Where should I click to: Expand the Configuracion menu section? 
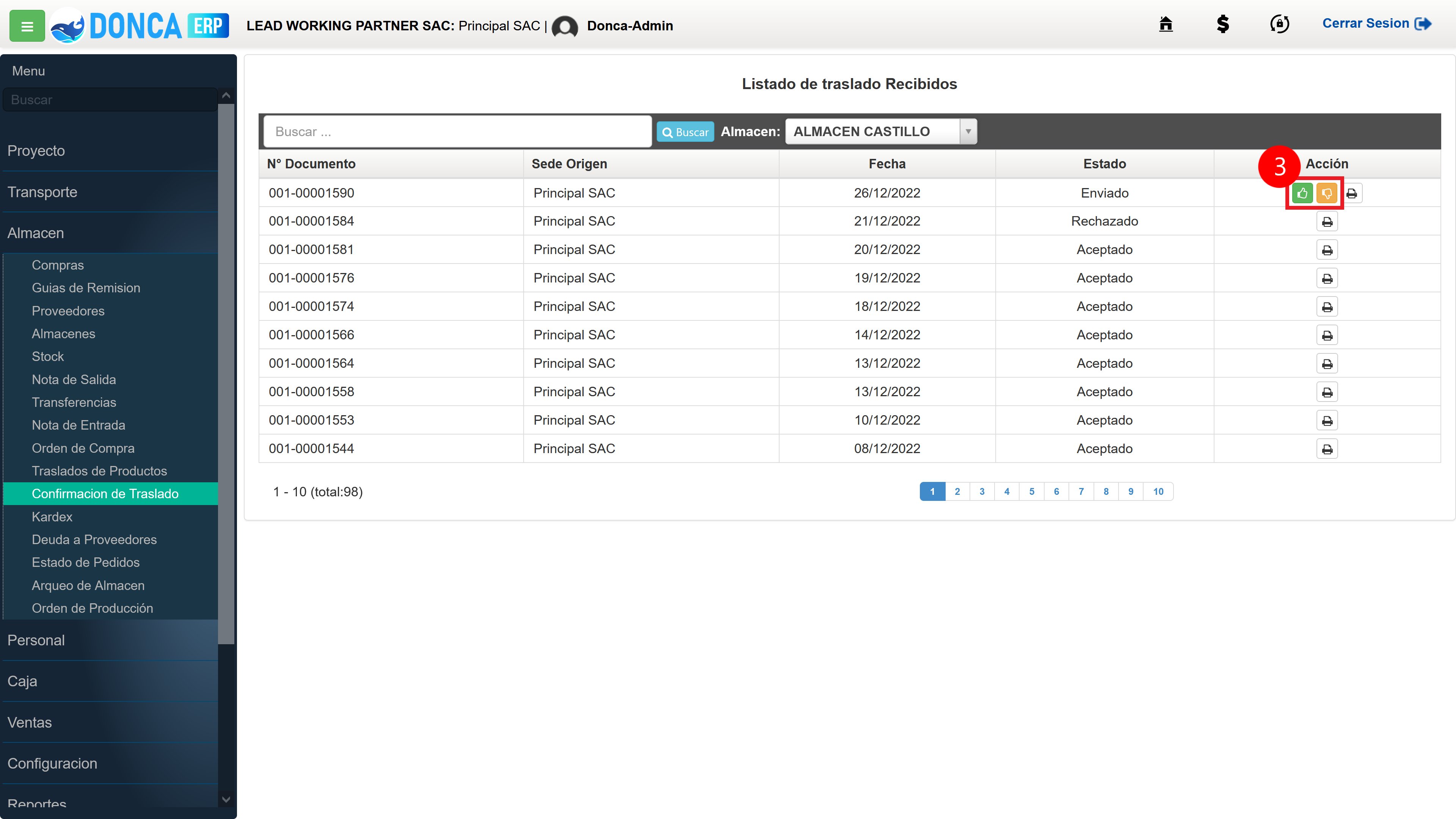(x=110, y=764)
